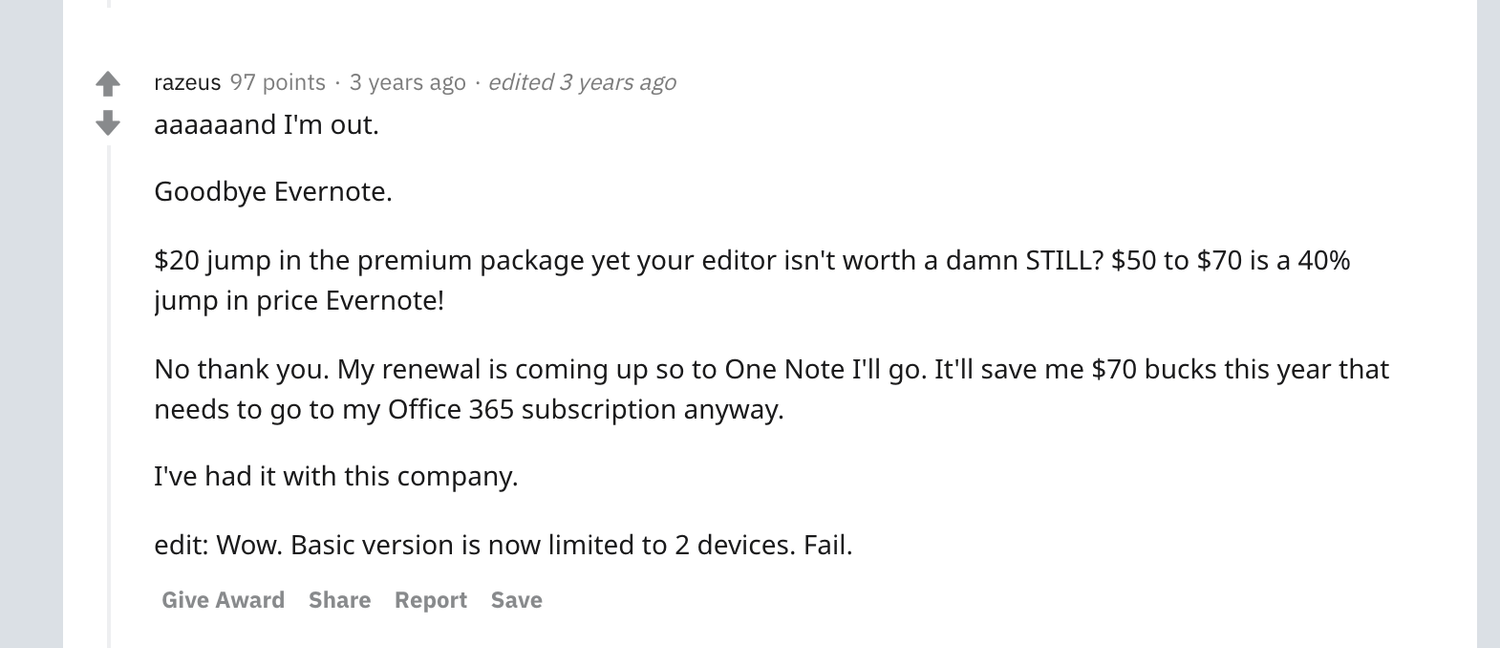
Task: Collapse the parent thread line above the comment
Action: click(x=109, y=4)
